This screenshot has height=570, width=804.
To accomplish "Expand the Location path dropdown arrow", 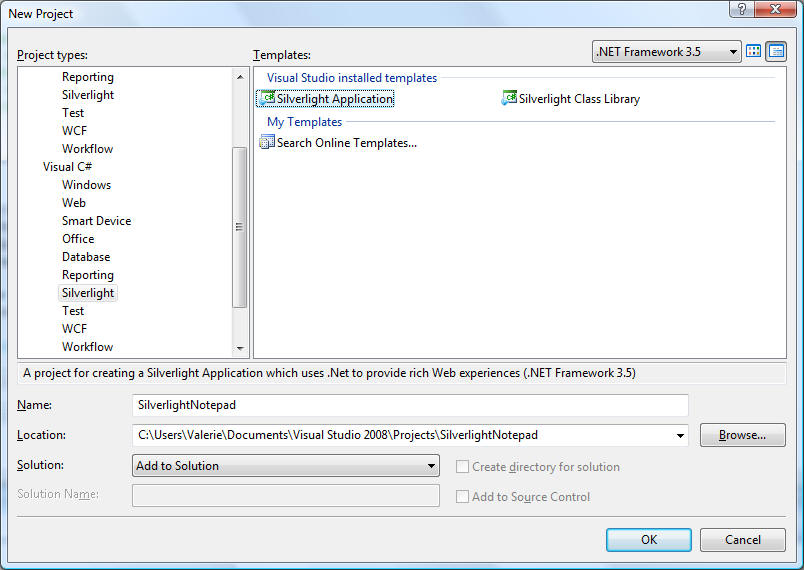I will coord(680,436).
